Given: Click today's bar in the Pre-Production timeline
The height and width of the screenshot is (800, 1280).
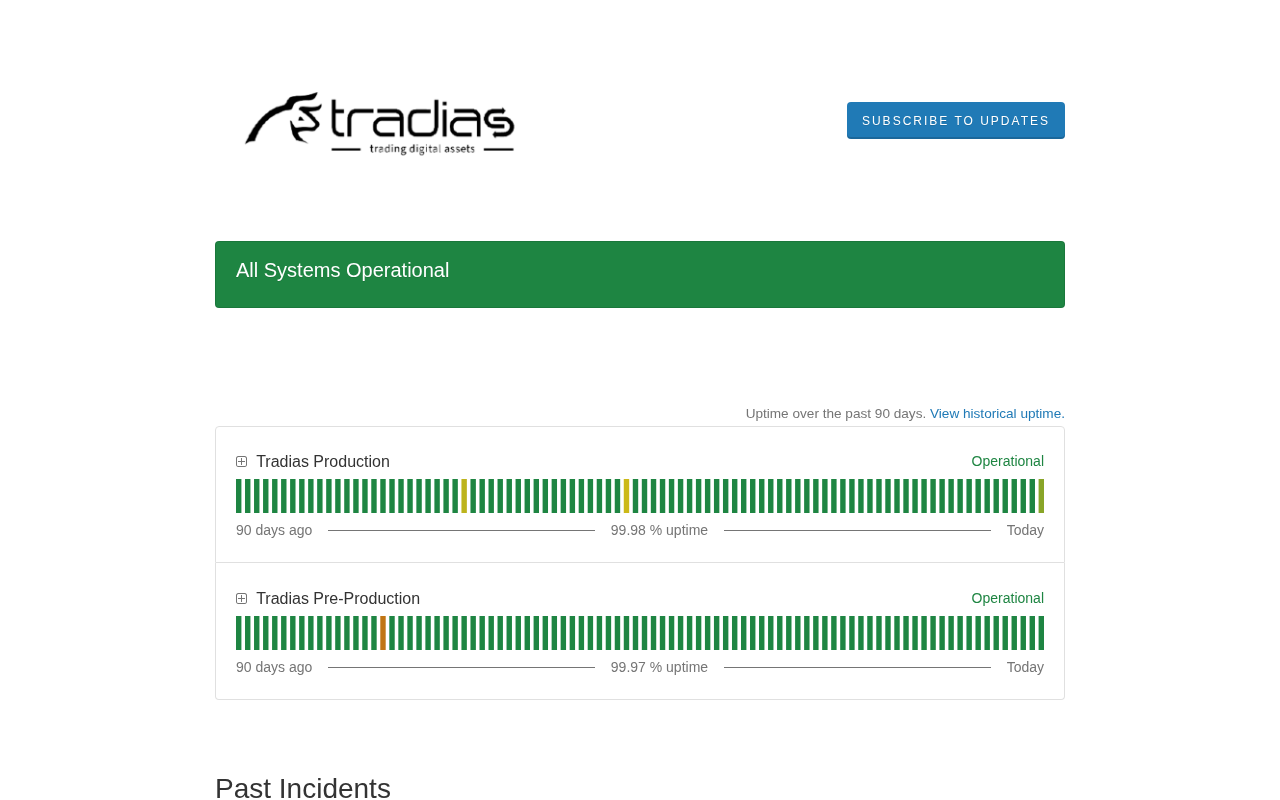Looking at the screenshot, I should (x=1041, y=633).
